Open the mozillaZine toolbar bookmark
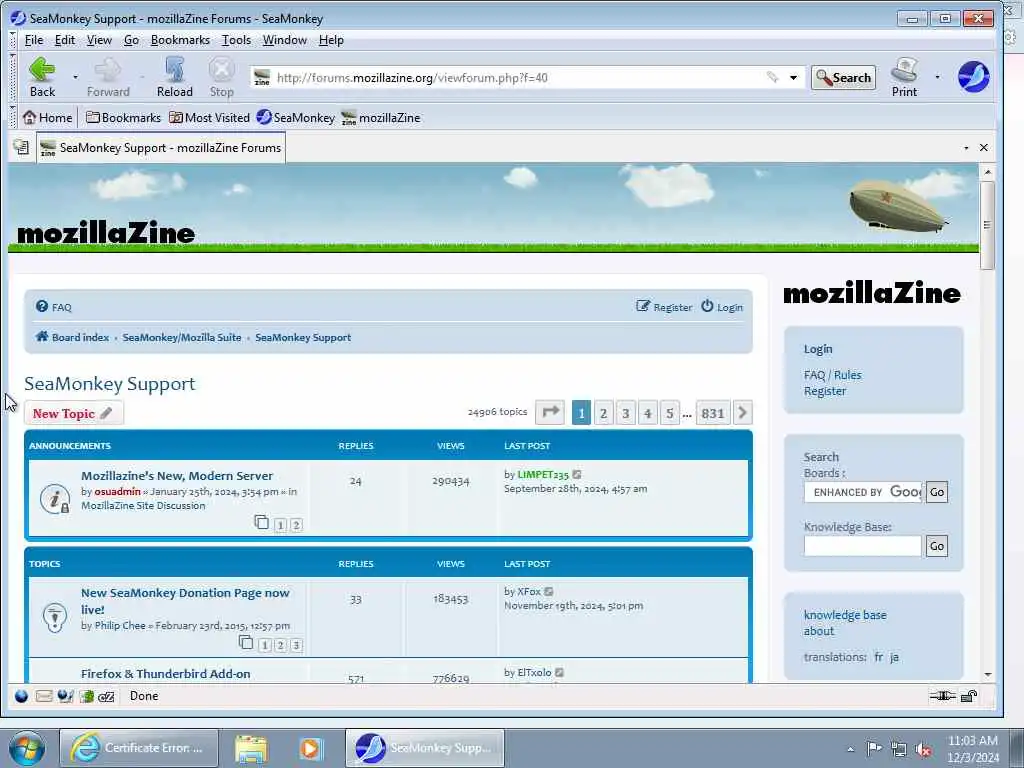Image resolution: width=1024 pixels, height=768 pixels. 381,118
